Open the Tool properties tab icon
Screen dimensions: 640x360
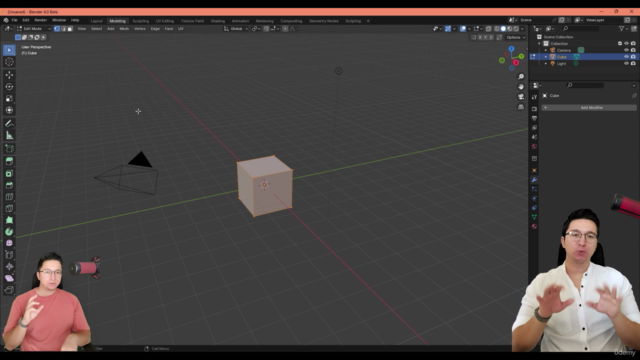click(534, 97)
